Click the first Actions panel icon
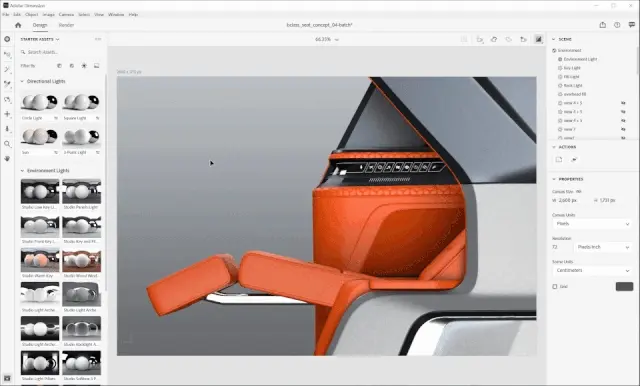640x386 pixels. (x=559, y=160)
